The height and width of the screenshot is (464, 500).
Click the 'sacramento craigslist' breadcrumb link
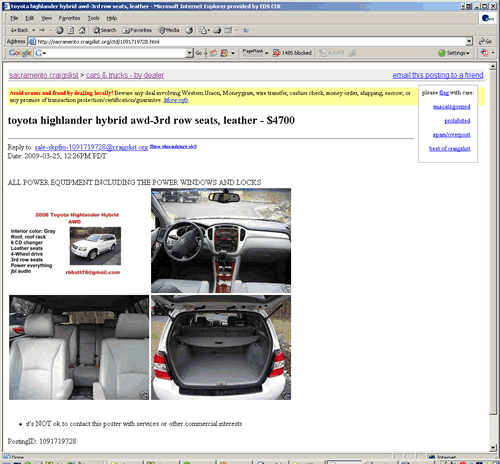[44, 75]
